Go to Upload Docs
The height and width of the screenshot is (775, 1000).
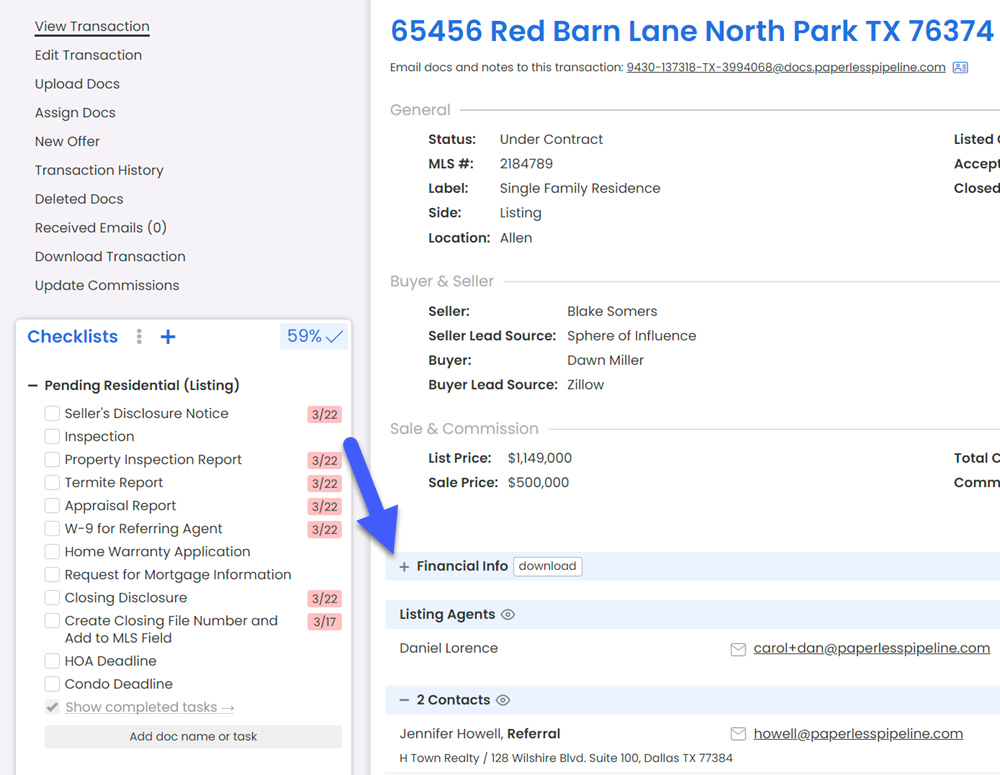click(x=77, y=84)
